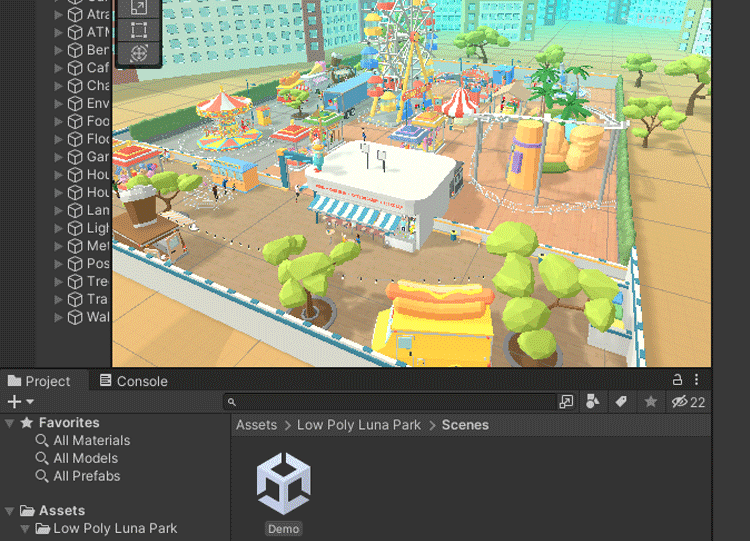Collapse the Favorites section
The height and width of the screenshot is (556, 750).
[x=10, y=423]
